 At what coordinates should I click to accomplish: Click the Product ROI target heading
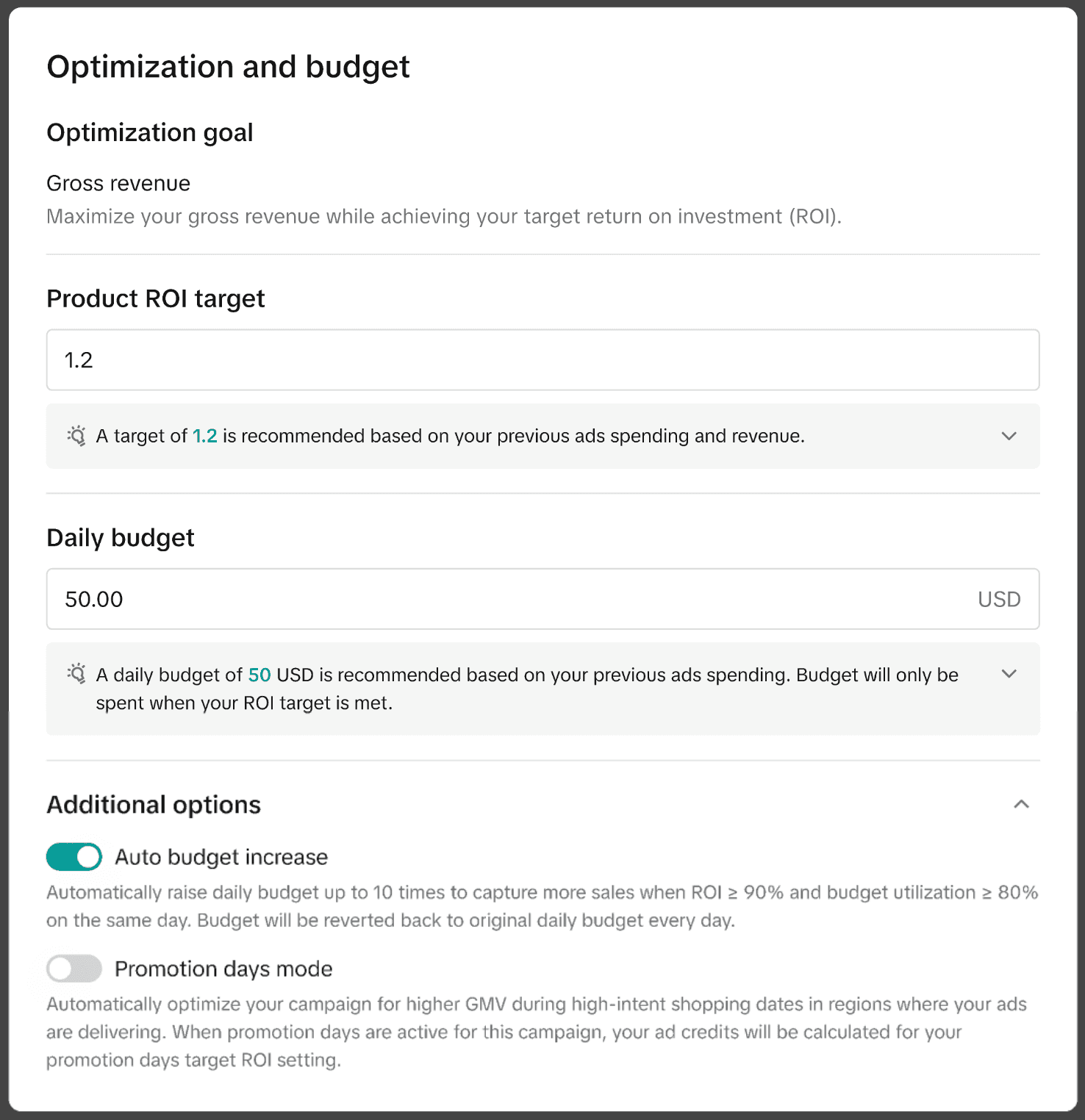pos(155,298)
